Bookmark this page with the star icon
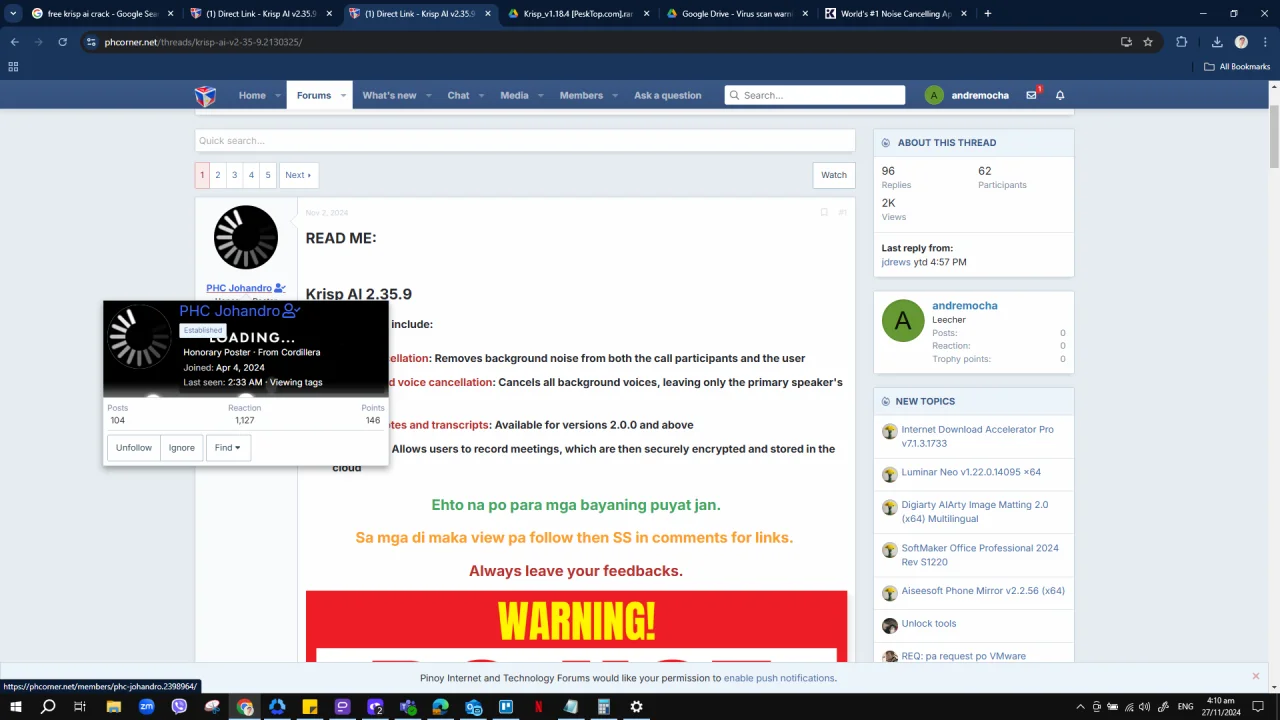The image size is (1280, 720). coord(1148,42)
